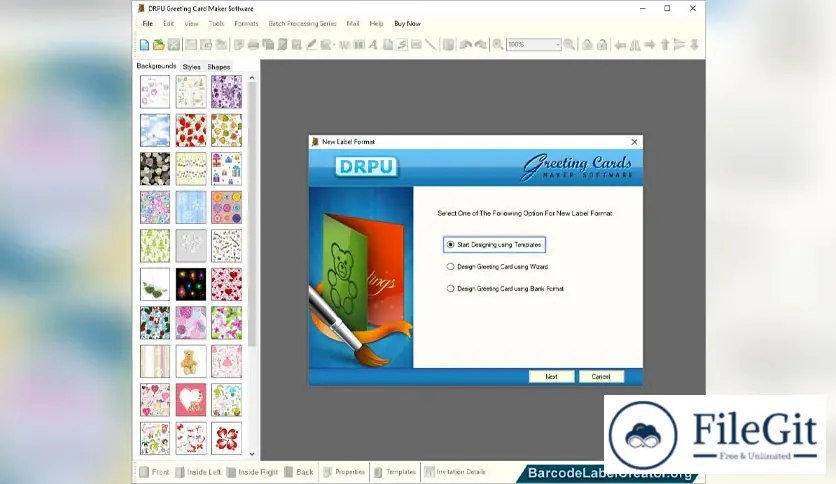Open the Properties panel button

pos(344,472)
